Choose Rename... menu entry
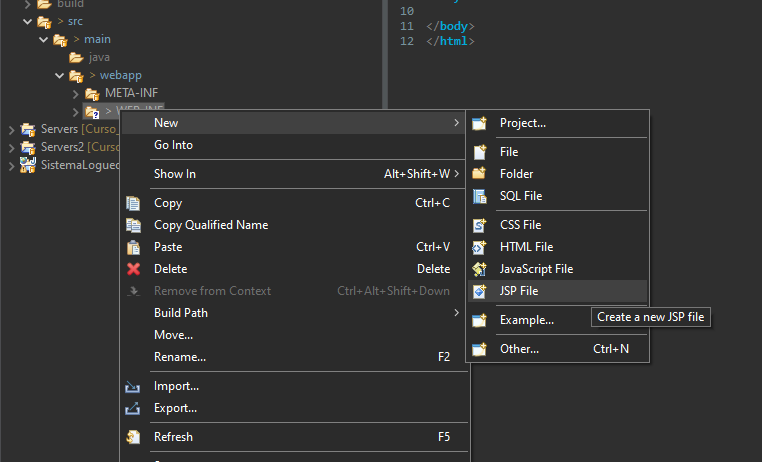Screen dimensions: 762x462 180,357
